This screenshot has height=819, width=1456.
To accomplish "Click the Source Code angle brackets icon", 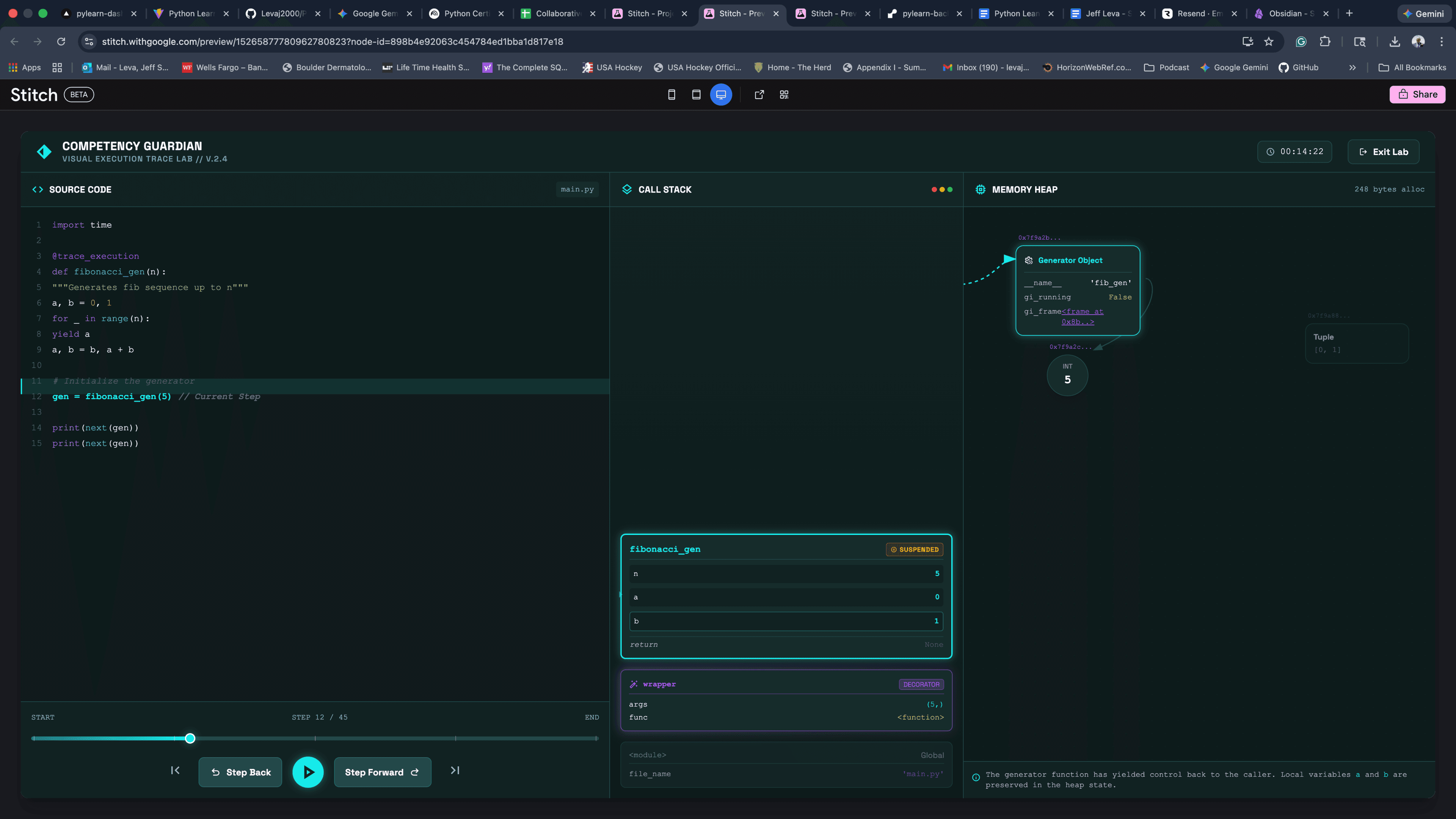I will point(38,189).
